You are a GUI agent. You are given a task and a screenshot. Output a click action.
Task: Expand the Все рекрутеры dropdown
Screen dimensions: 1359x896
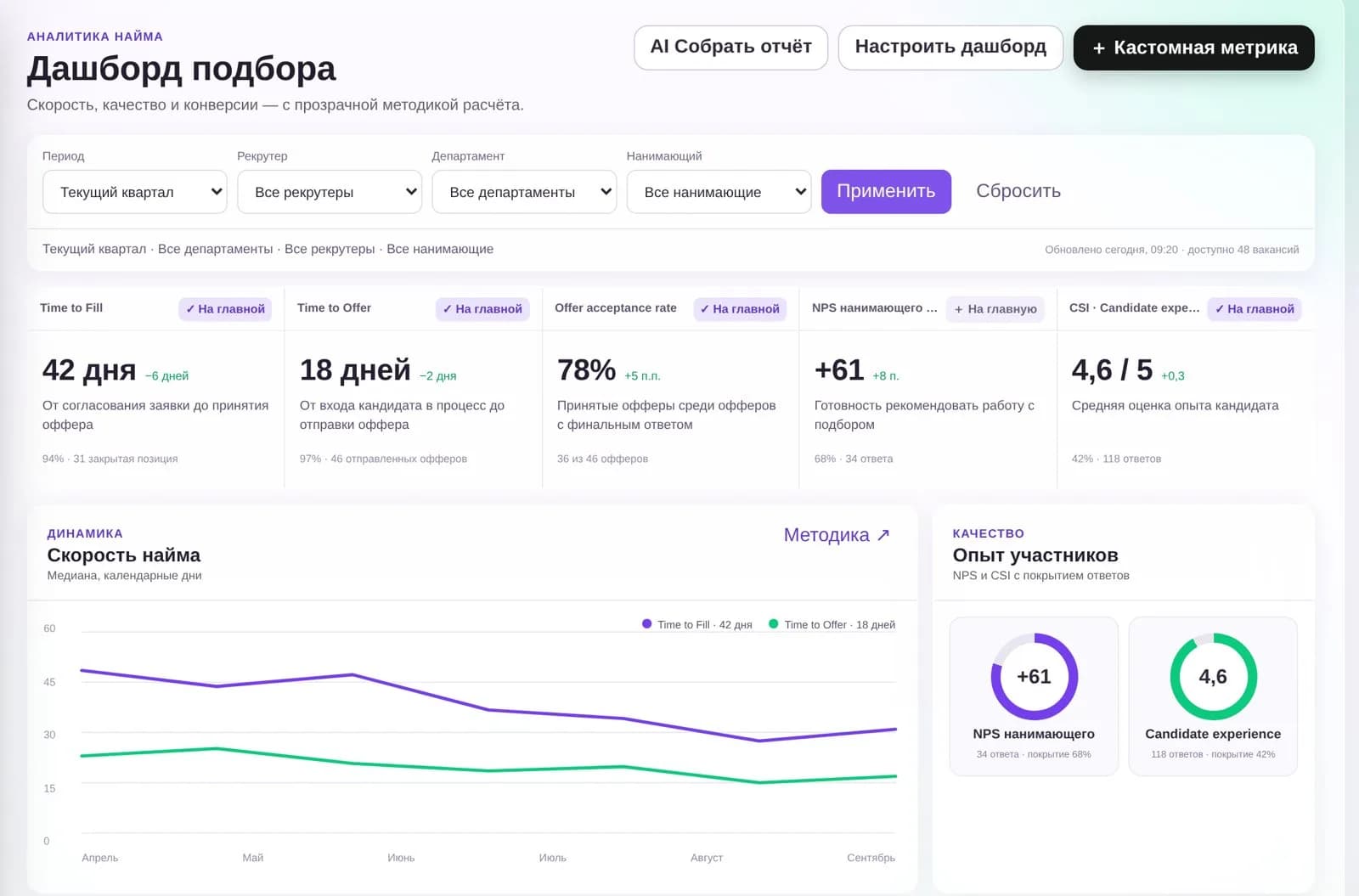(330, 192)
